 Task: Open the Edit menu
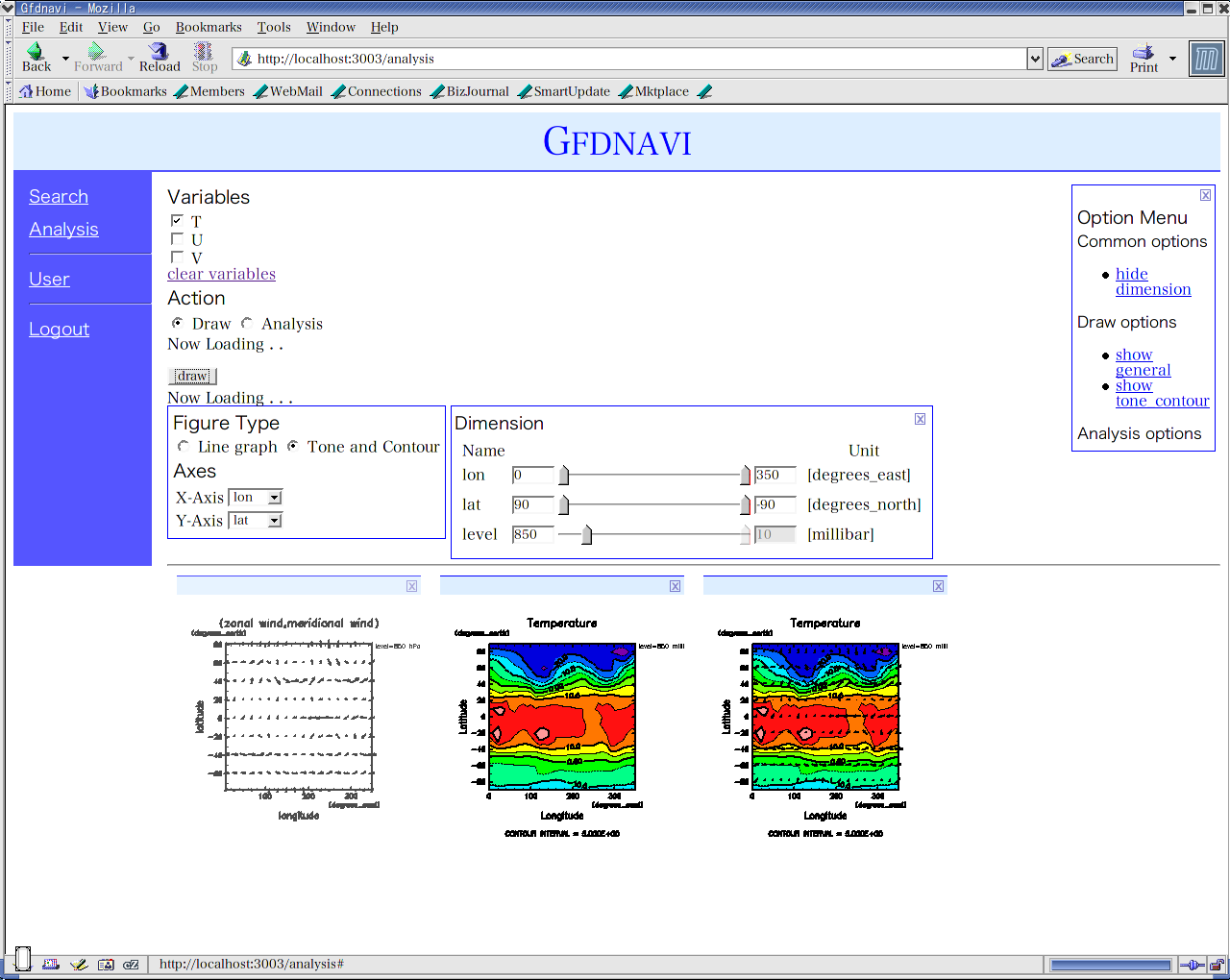(x=70, y=27)
